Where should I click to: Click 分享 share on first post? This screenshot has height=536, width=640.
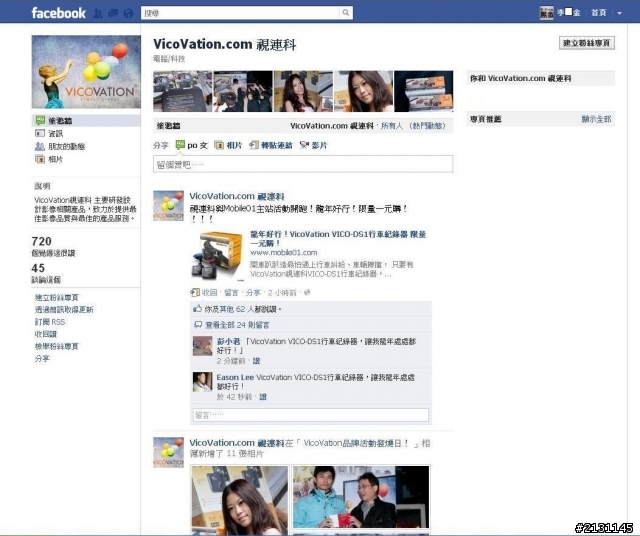(253, 293)
